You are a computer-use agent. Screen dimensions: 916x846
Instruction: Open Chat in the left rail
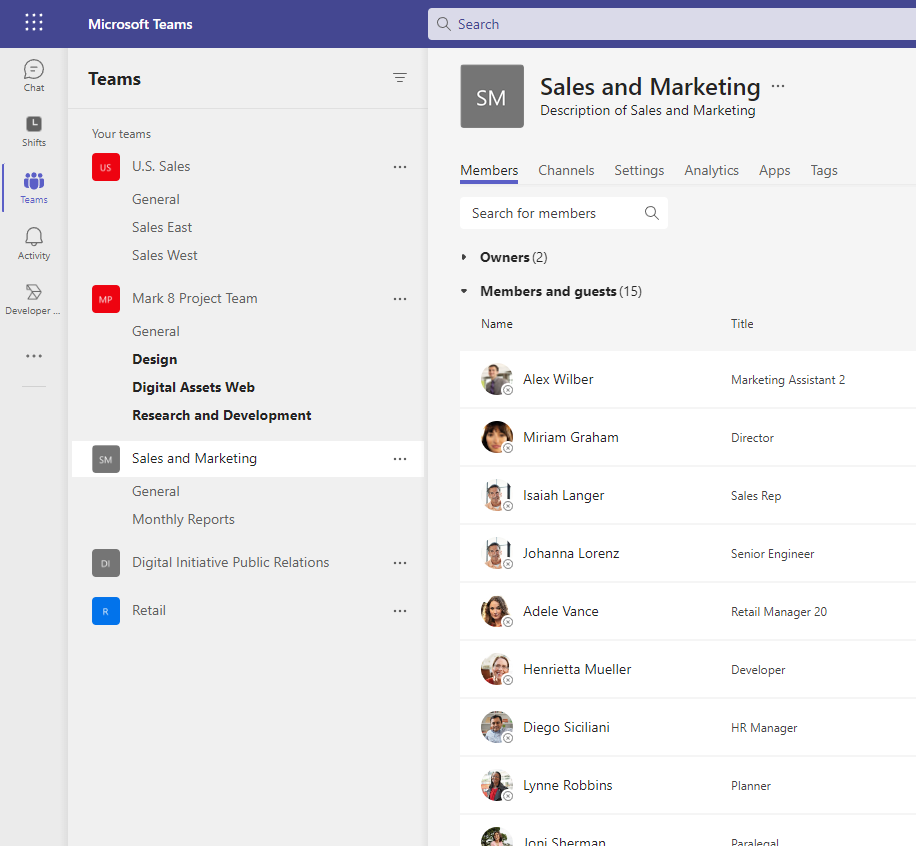click(x=34, y=76)
